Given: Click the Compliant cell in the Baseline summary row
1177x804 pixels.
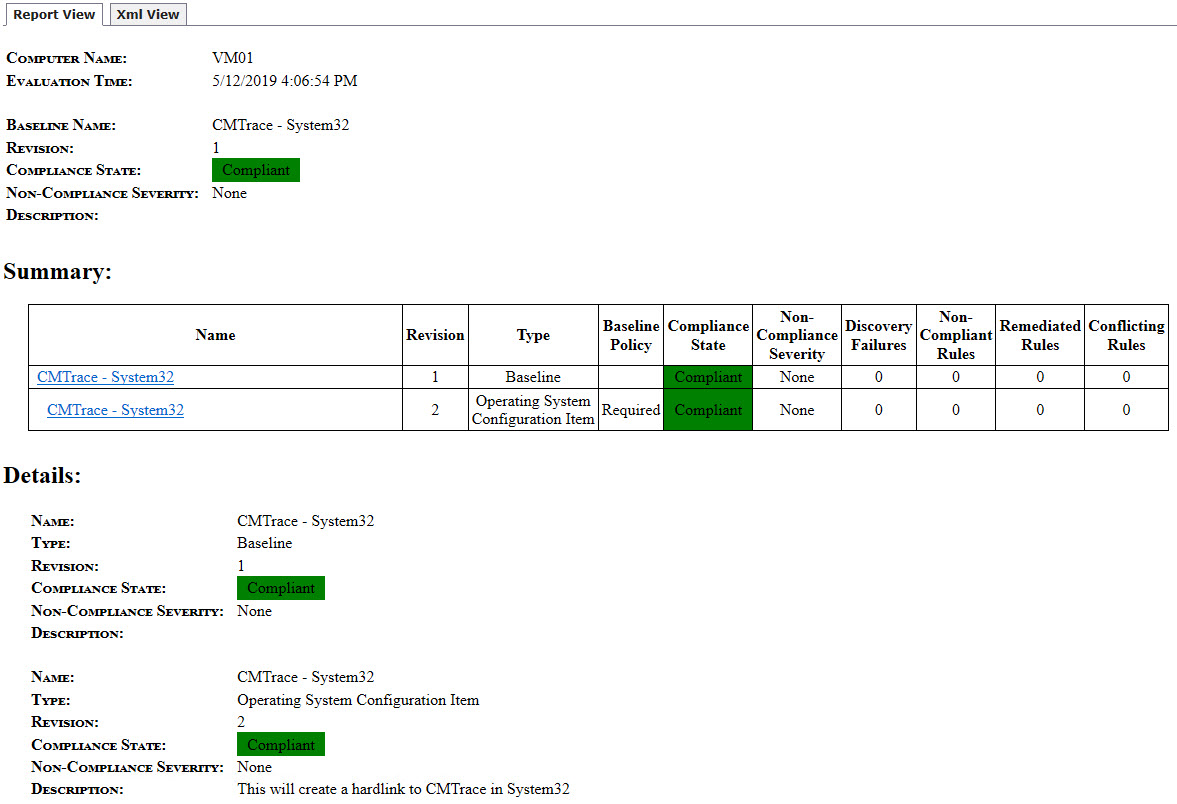Looking at the screenshot, I should click(x=708, y=377).
